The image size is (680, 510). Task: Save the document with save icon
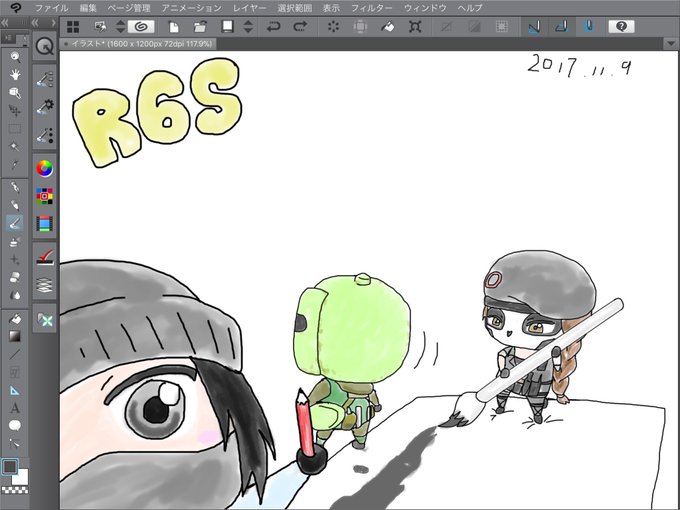pyautogui.click(x=227, y=27)
